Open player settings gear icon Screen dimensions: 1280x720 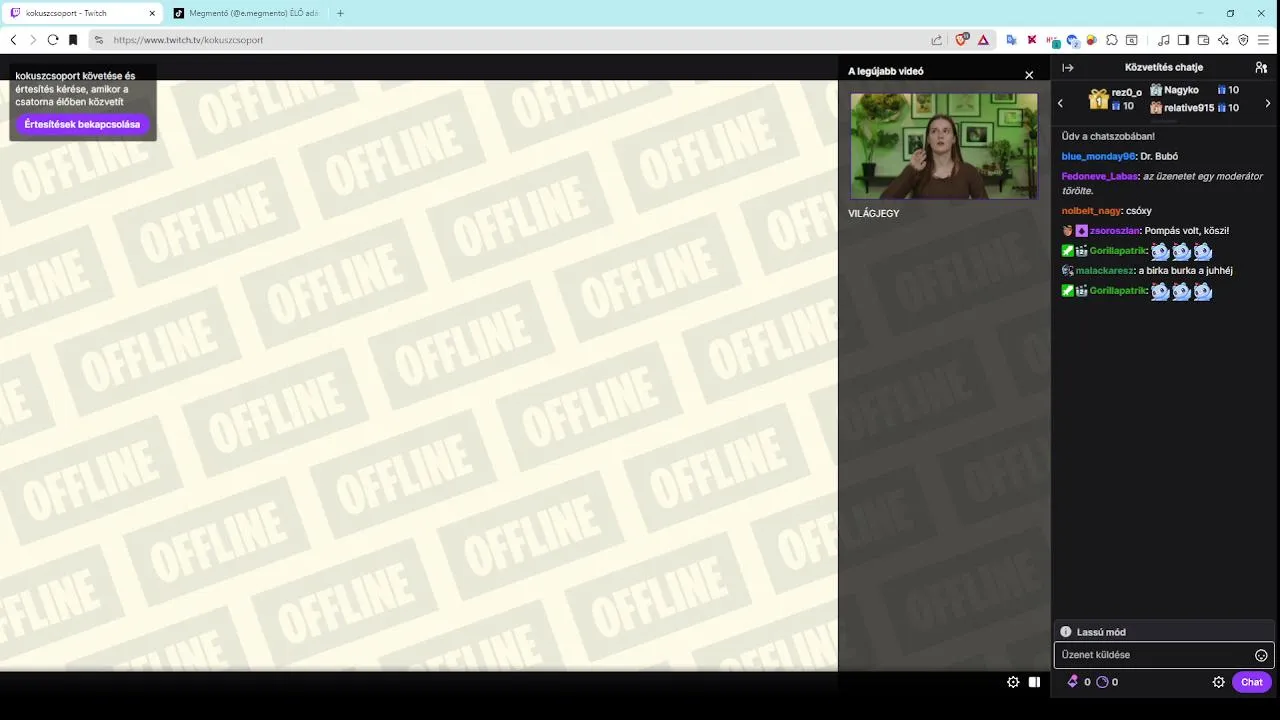coord(1013,682)
